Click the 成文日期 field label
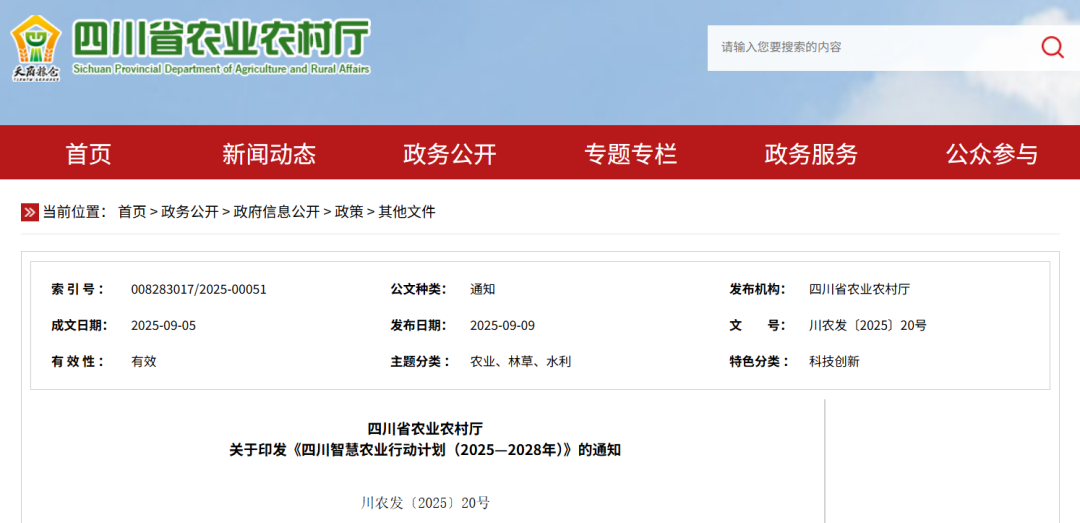The image size is (1080, 523). click(x=79, y=326)
